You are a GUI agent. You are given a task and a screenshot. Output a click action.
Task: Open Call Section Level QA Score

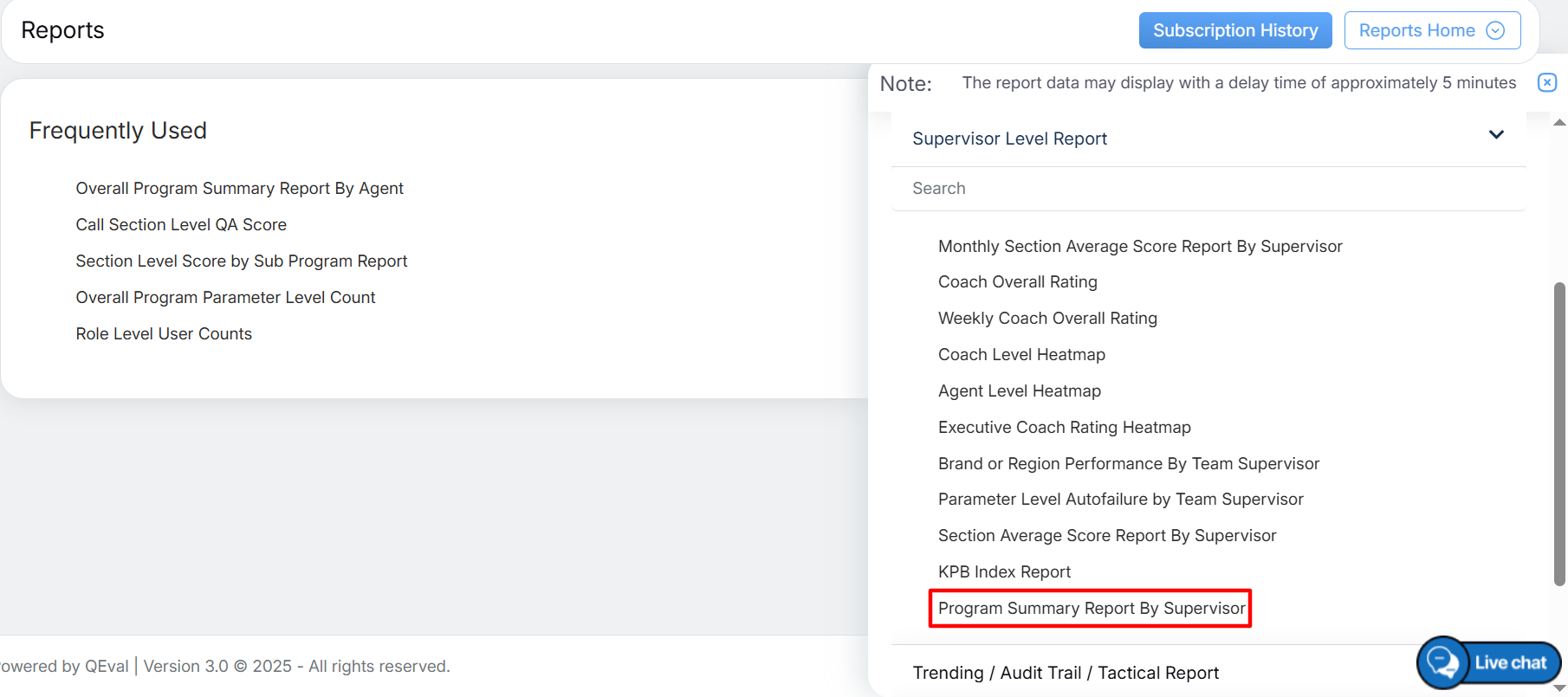pos(180,225)
